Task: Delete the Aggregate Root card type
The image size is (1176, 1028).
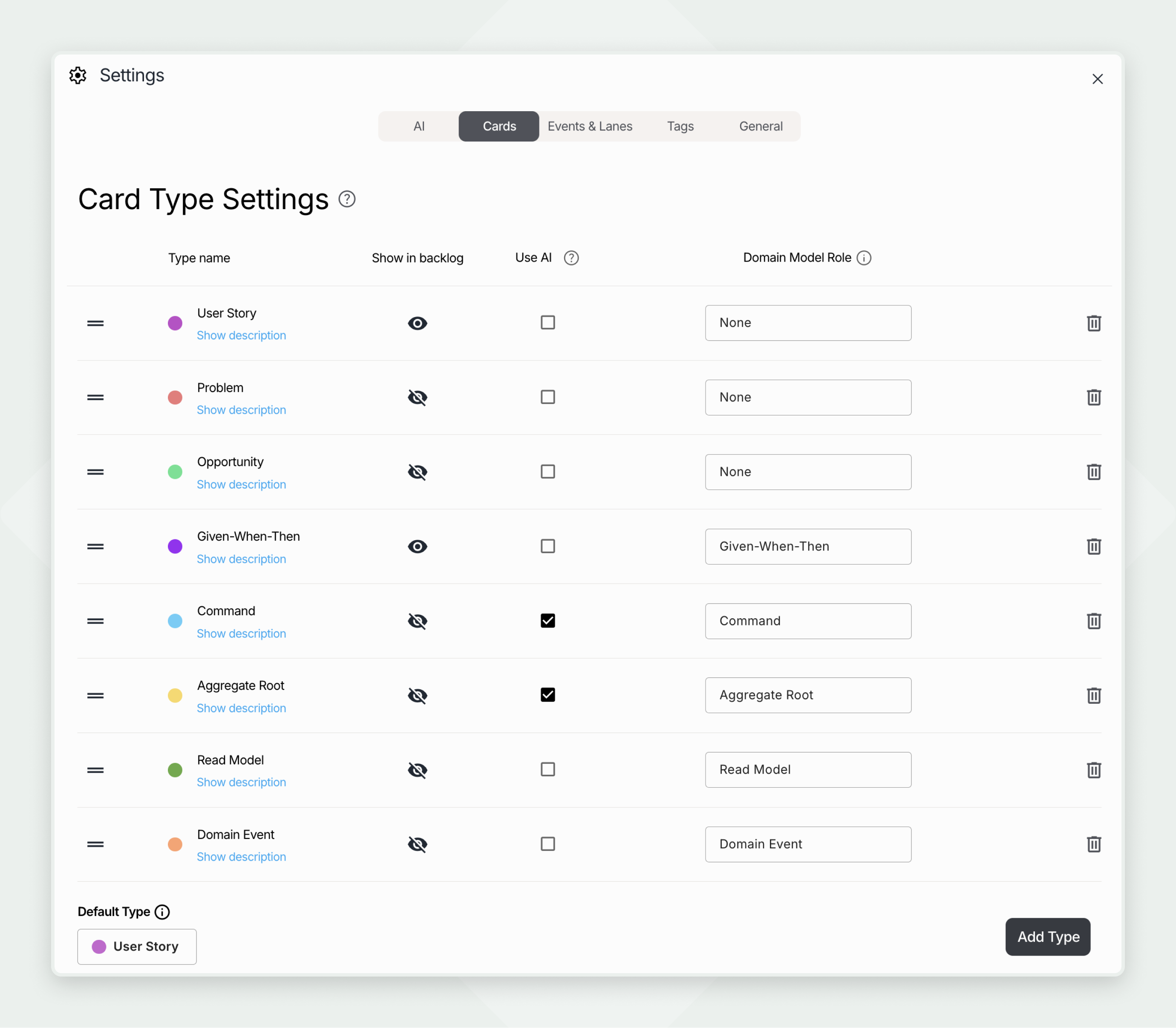Action: 1093,695
